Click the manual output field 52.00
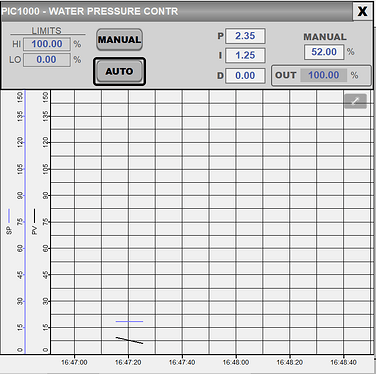The image size is (376, 374). tap(324, 52)
